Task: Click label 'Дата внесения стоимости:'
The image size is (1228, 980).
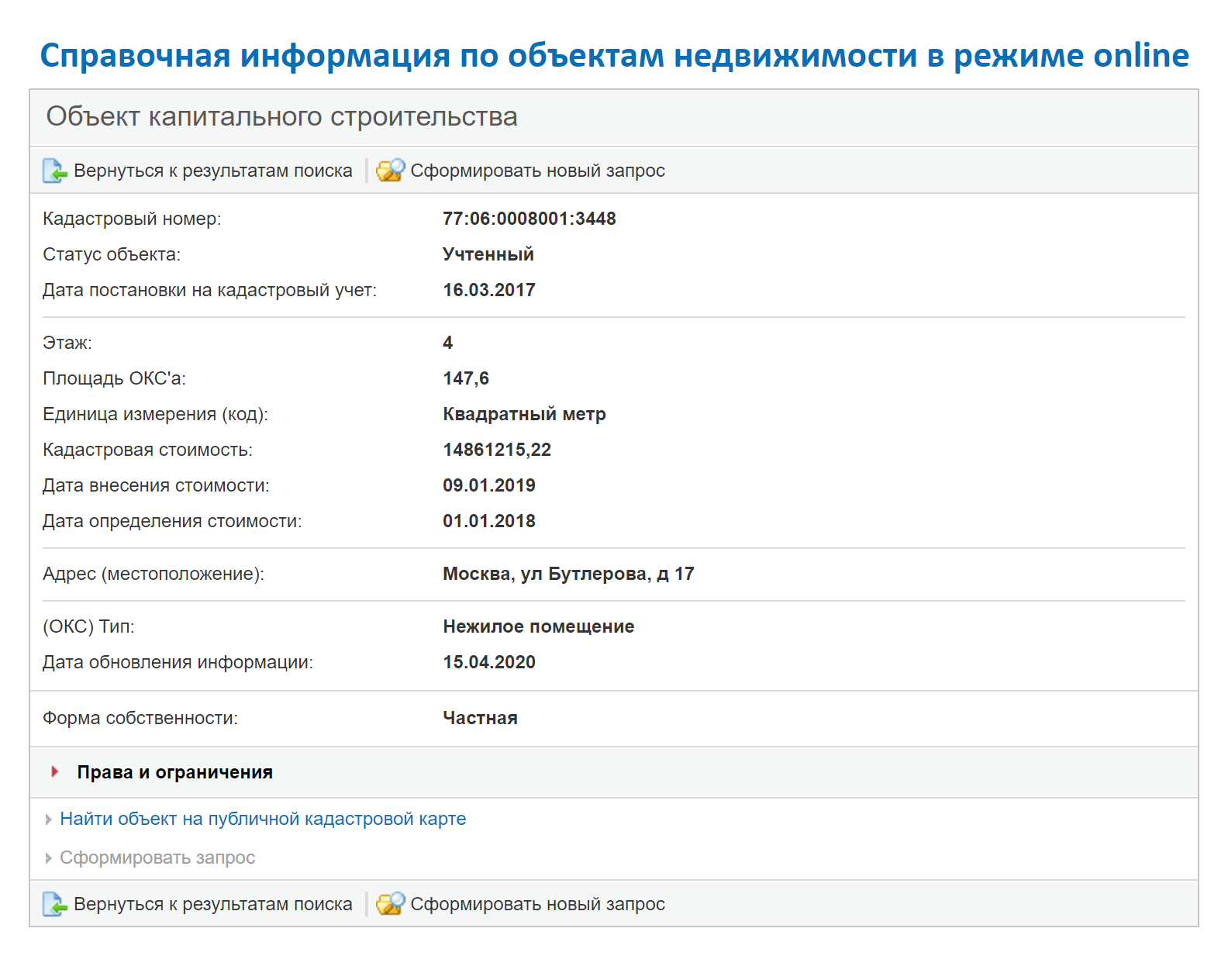Action: [156, 485]
